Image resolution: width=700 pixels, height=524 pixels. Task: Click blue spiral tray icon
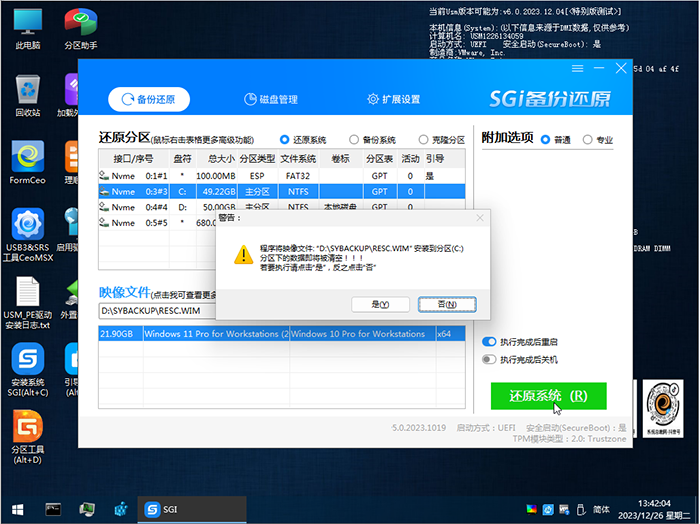tap(548, 509)
